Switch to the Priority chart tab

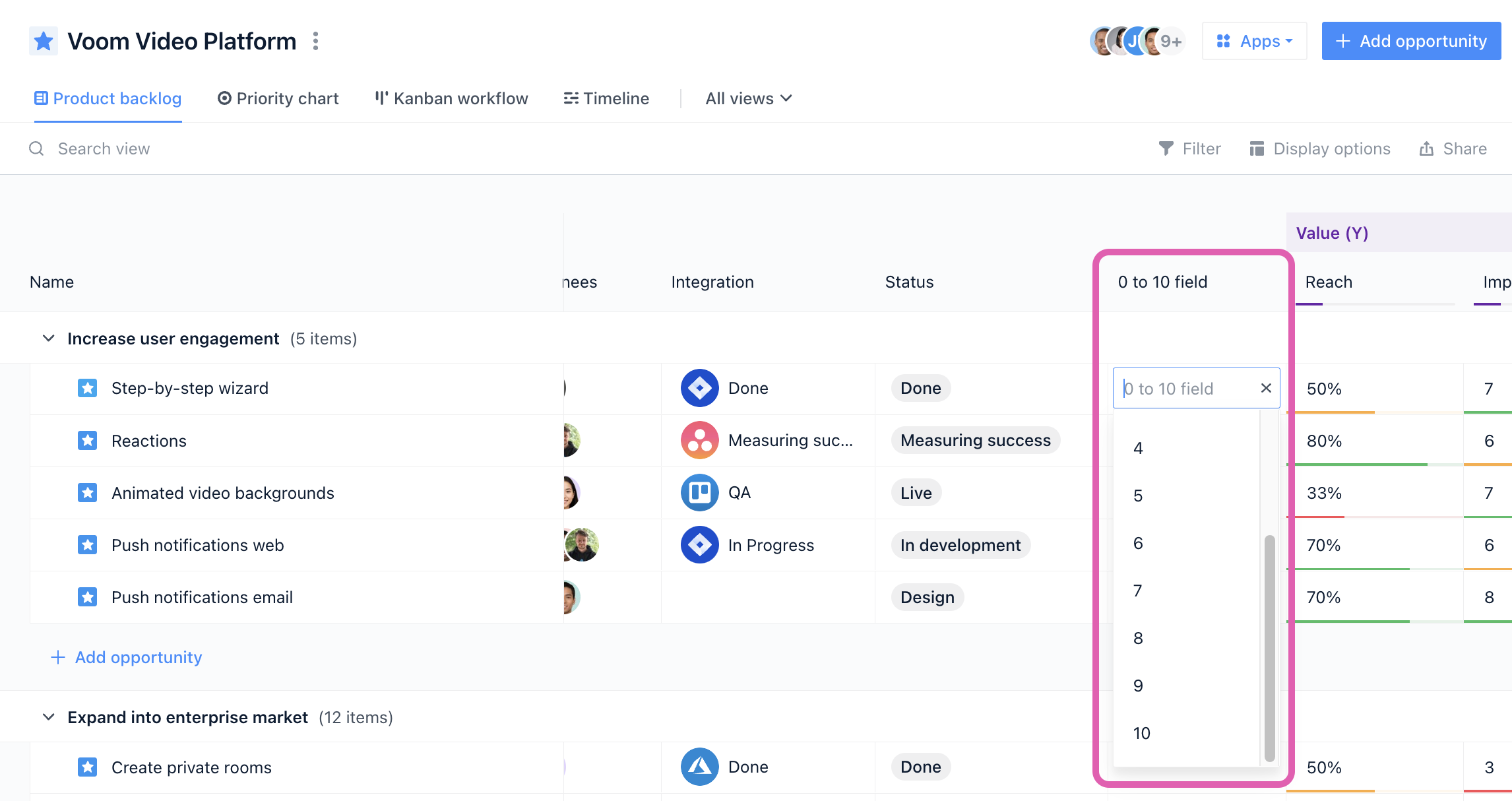click(x=278, y=98)
